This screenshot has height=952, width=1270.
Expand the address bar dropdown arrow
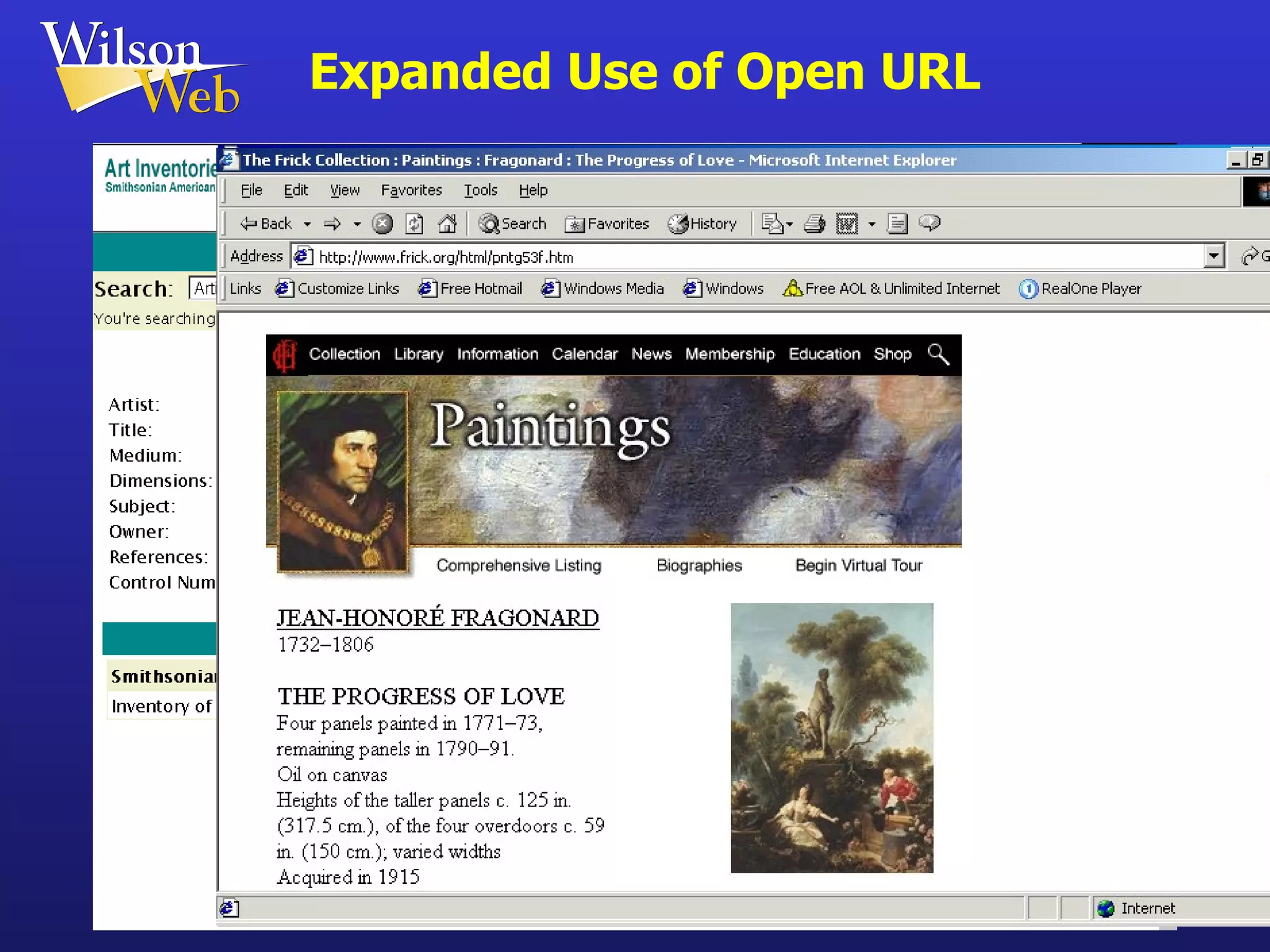pos(1214,256)
